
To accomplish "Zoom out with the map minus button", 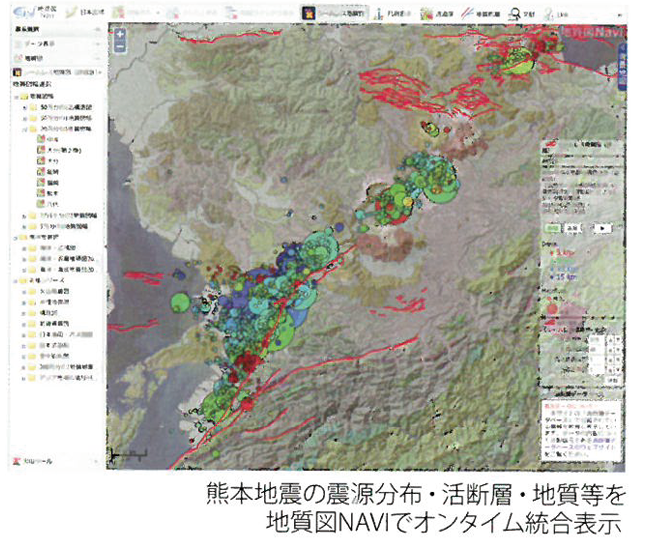I will point(120,47).
